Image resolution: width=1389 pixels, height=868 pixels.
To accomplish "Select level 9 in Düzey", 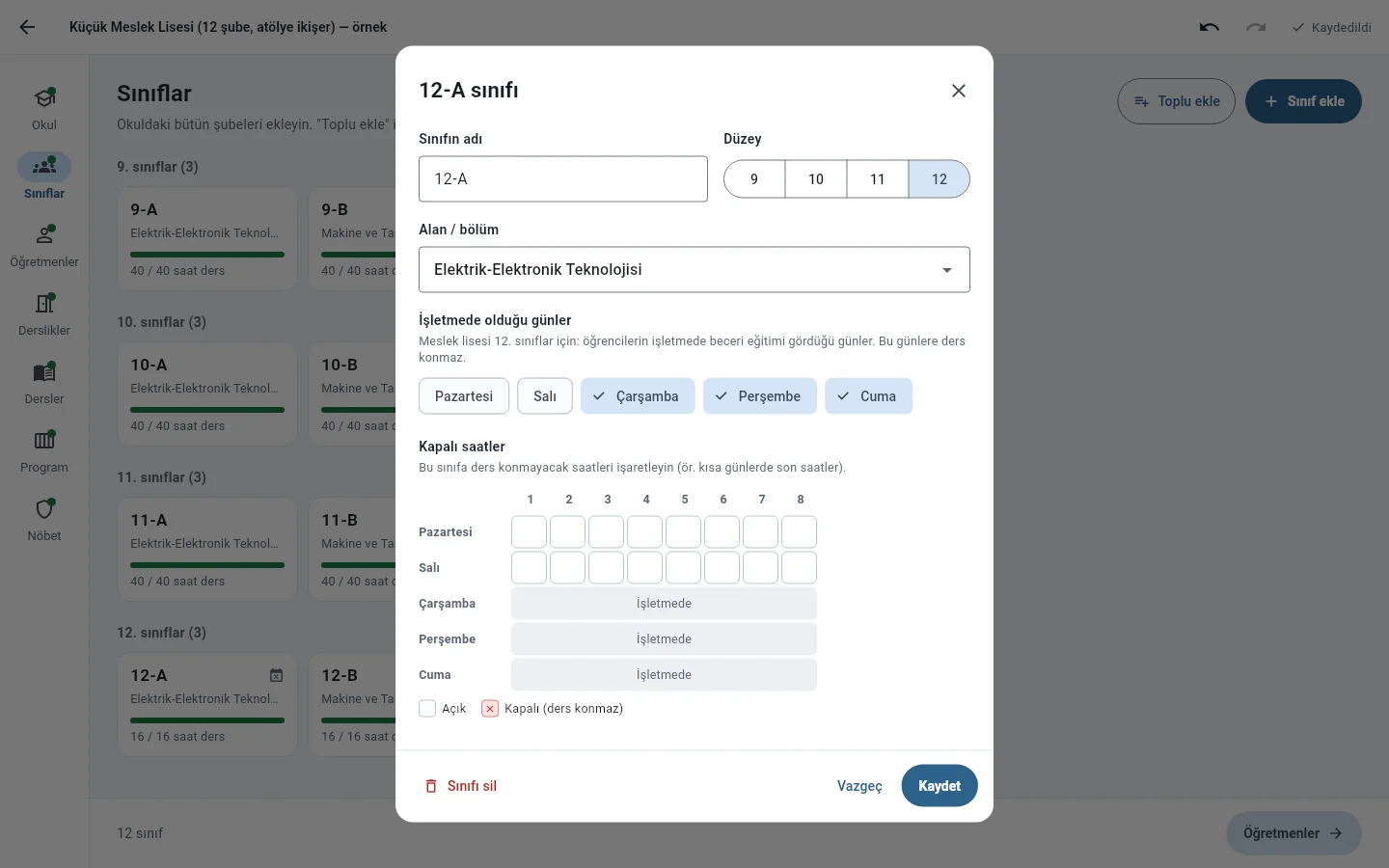I will coord(754,179).
